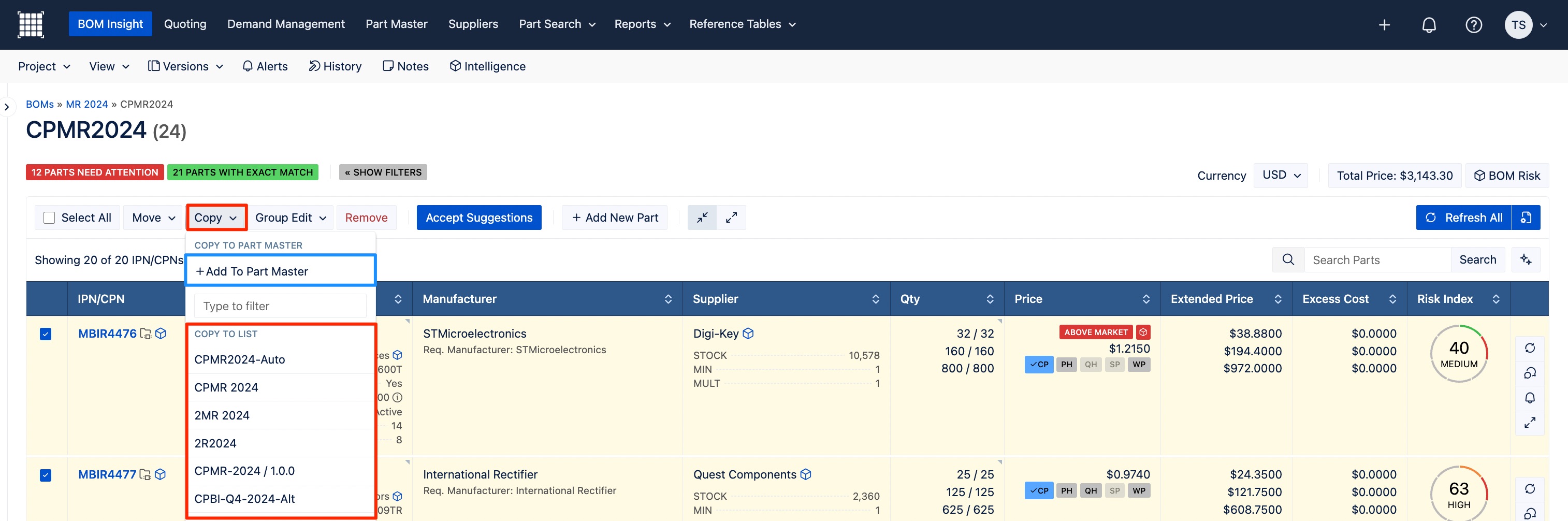Image resolution: width=1568 pixels, height=521 pixels.
Task: Copy to list CPMR2024-Auto
Action: point(280,360)
